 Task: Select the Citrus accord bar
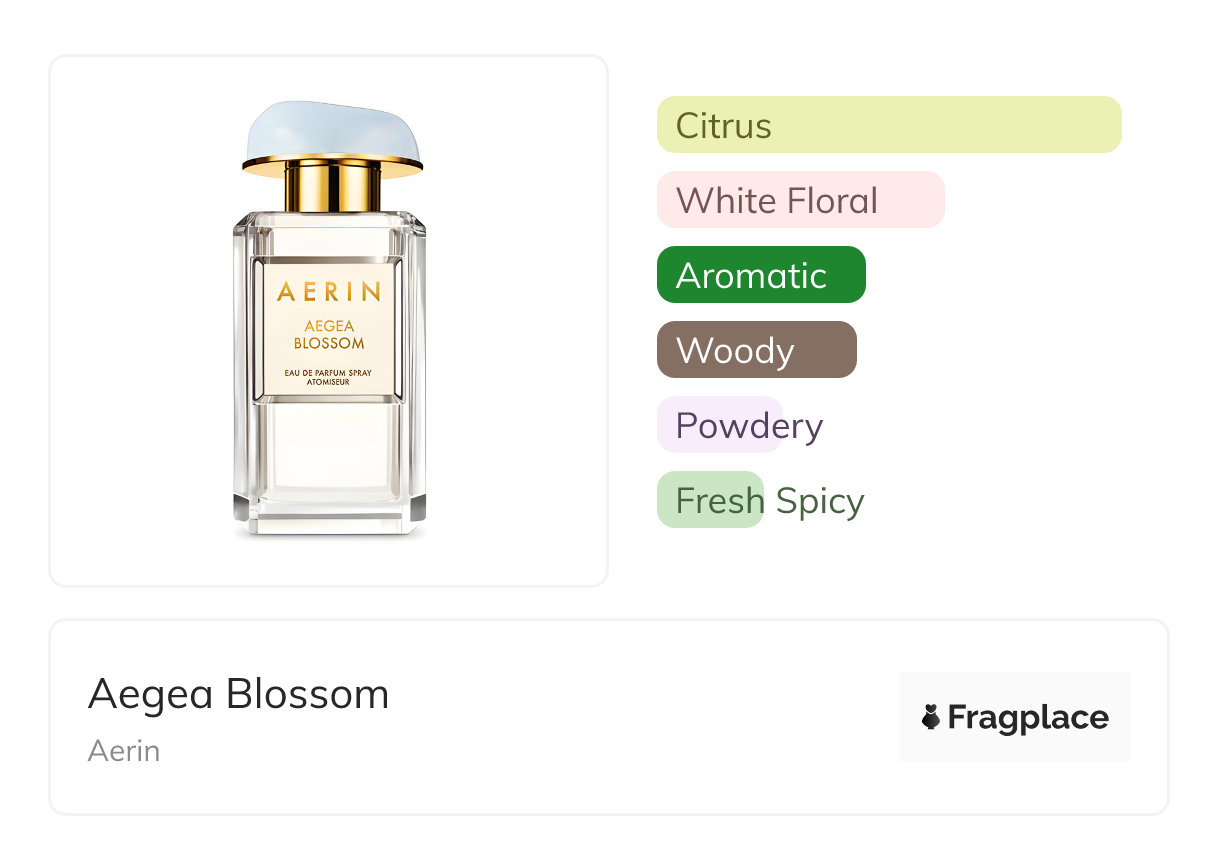coord(888,125)
